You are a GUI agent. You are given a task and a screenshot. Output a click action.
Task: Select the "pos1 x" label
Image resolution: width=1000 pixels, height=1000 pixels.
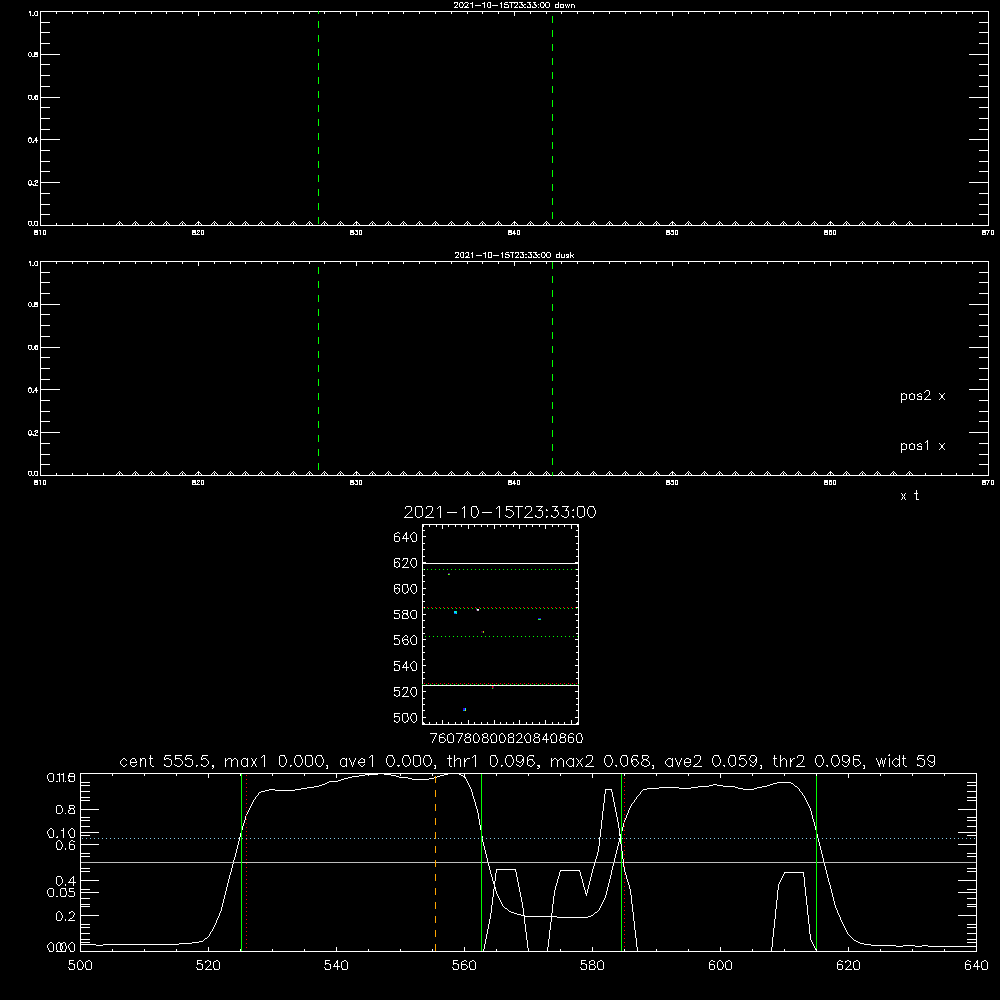coord(922,446)
